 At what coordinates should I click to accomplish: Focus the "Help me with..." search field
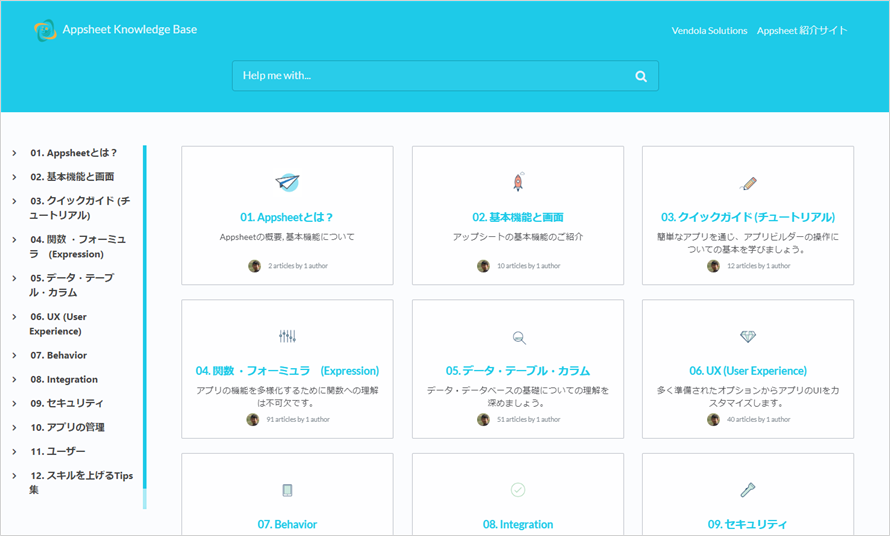(x=445, y=76)
